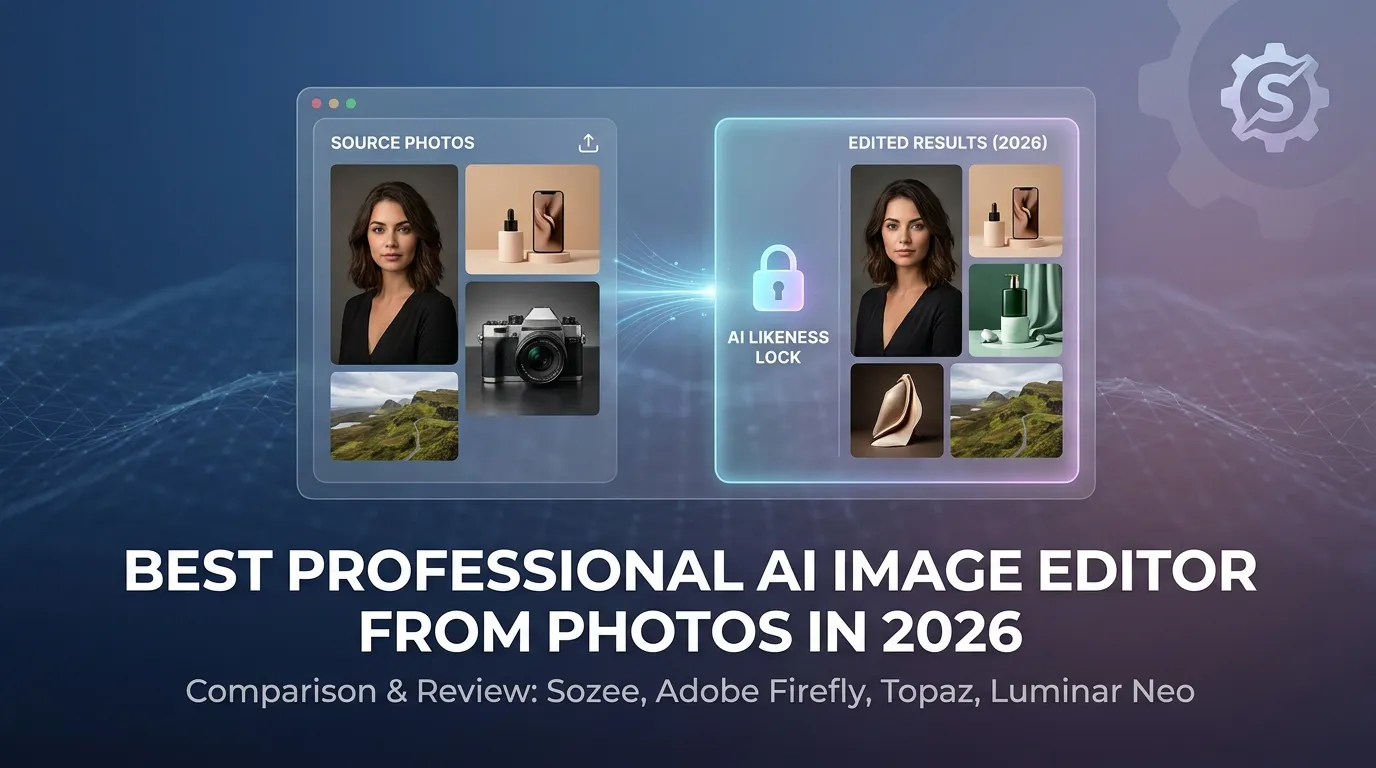Click the green window dot in mockup
Image resolution: width=1376 pixels, height=768 pixels.
[351, 103]
